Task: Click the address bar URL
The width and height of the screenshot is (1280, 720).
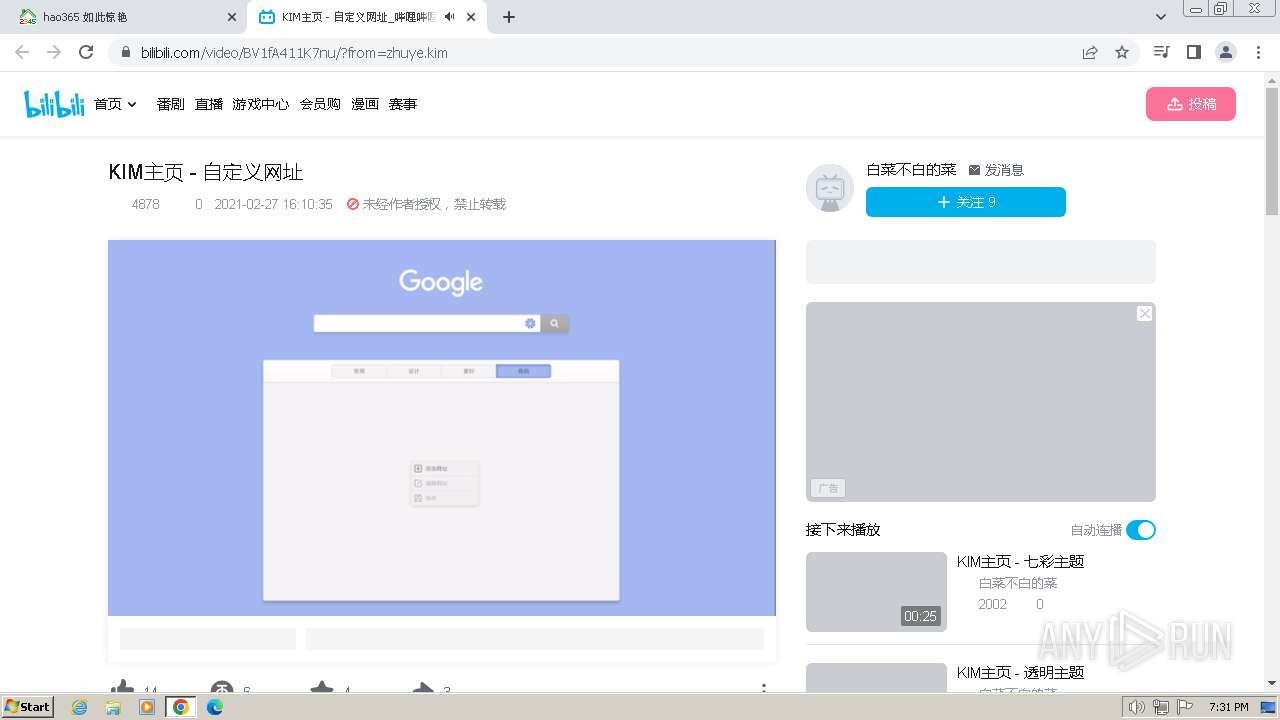Action: coord(294,53)
